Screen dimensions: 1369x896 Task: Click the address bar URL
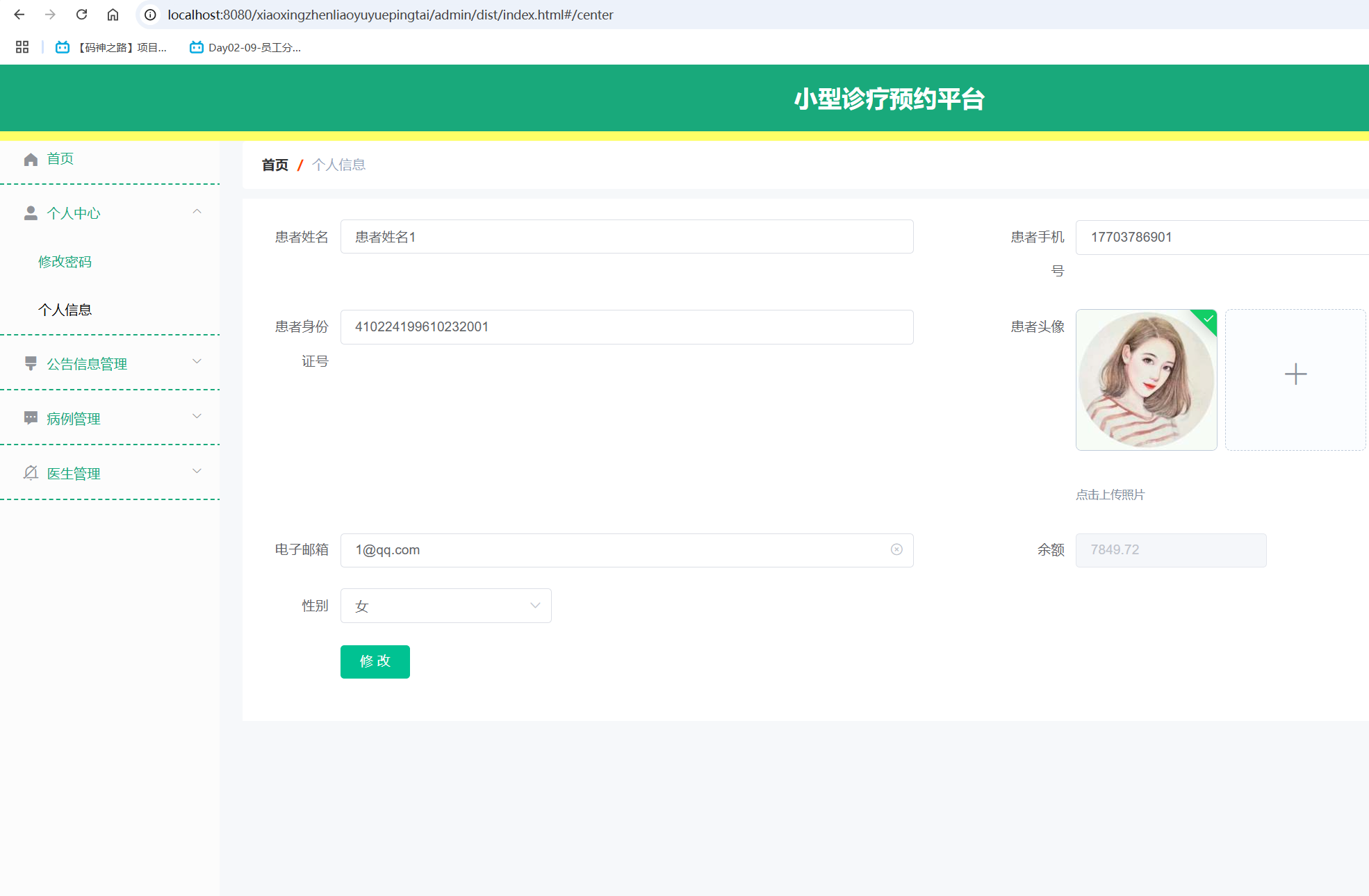pyautogui.click(x=390, y=15)
